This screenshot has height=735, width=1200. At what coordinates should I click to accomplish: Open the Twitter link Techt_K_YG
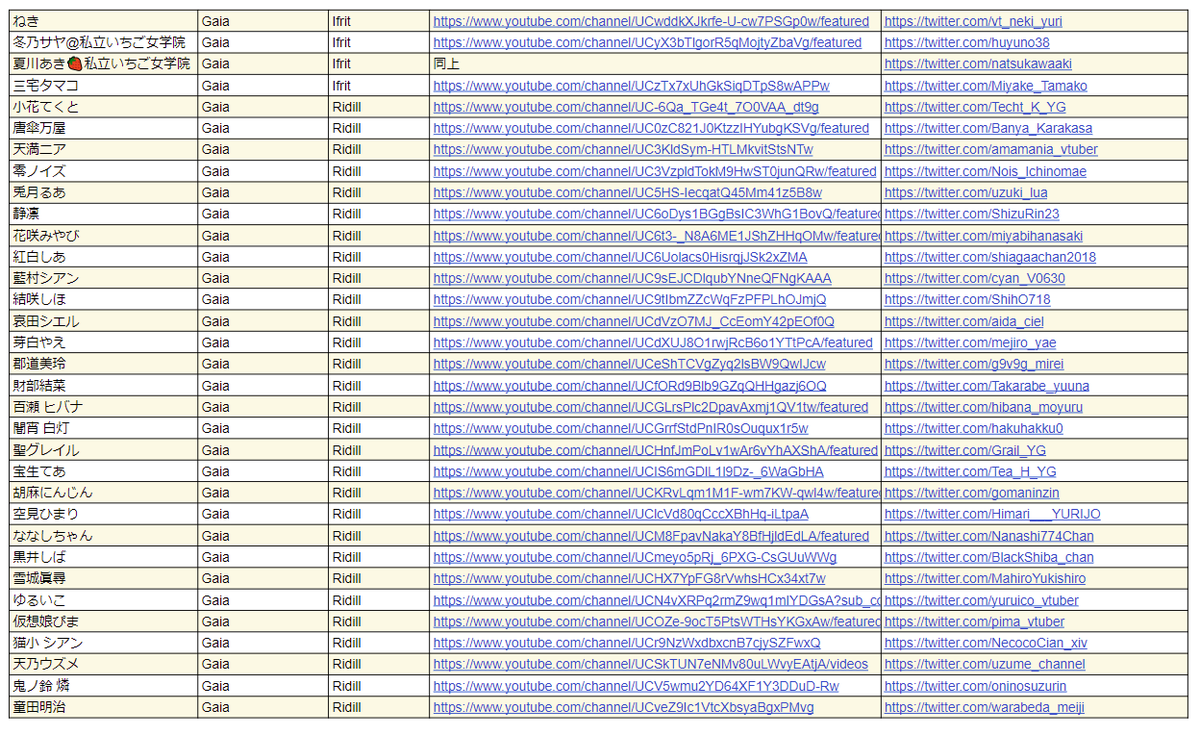pyautogui.click(x=975, y=107)
